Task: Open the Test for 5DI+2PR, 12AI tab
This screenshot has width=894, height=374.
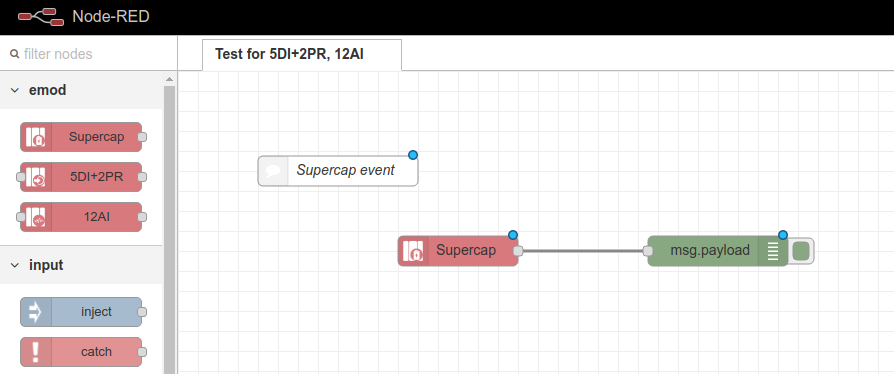Action: click(x=302, y=55)
